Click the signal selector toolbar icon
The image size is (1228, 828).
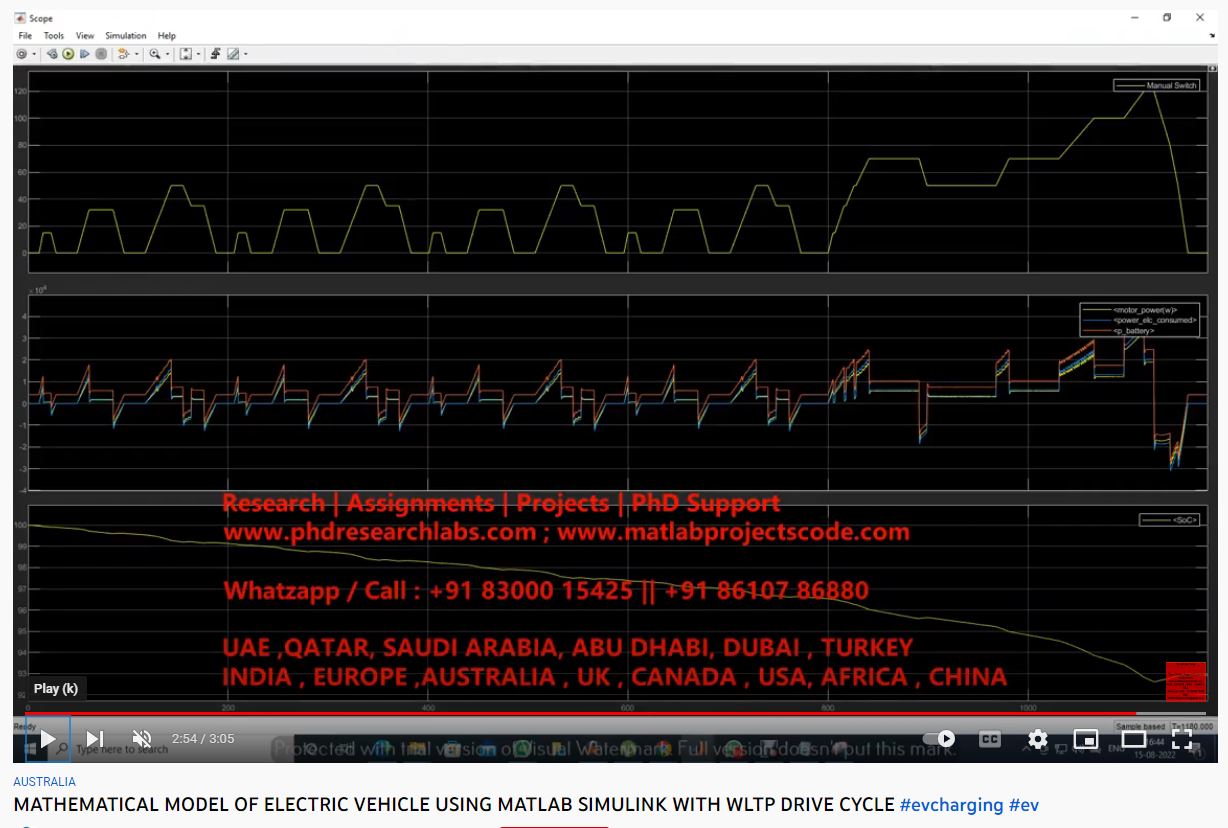point(124,54)
